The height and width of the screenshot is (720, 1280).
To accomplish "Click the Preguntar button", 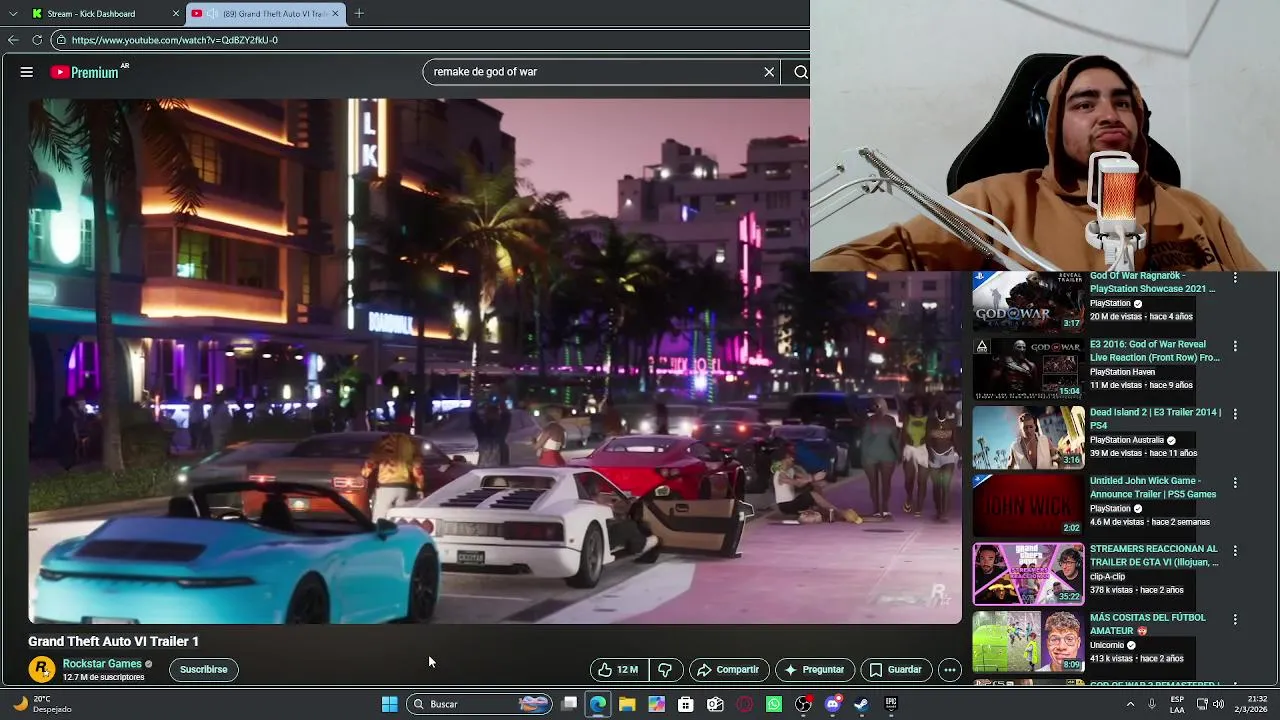I will pos(814,670).
